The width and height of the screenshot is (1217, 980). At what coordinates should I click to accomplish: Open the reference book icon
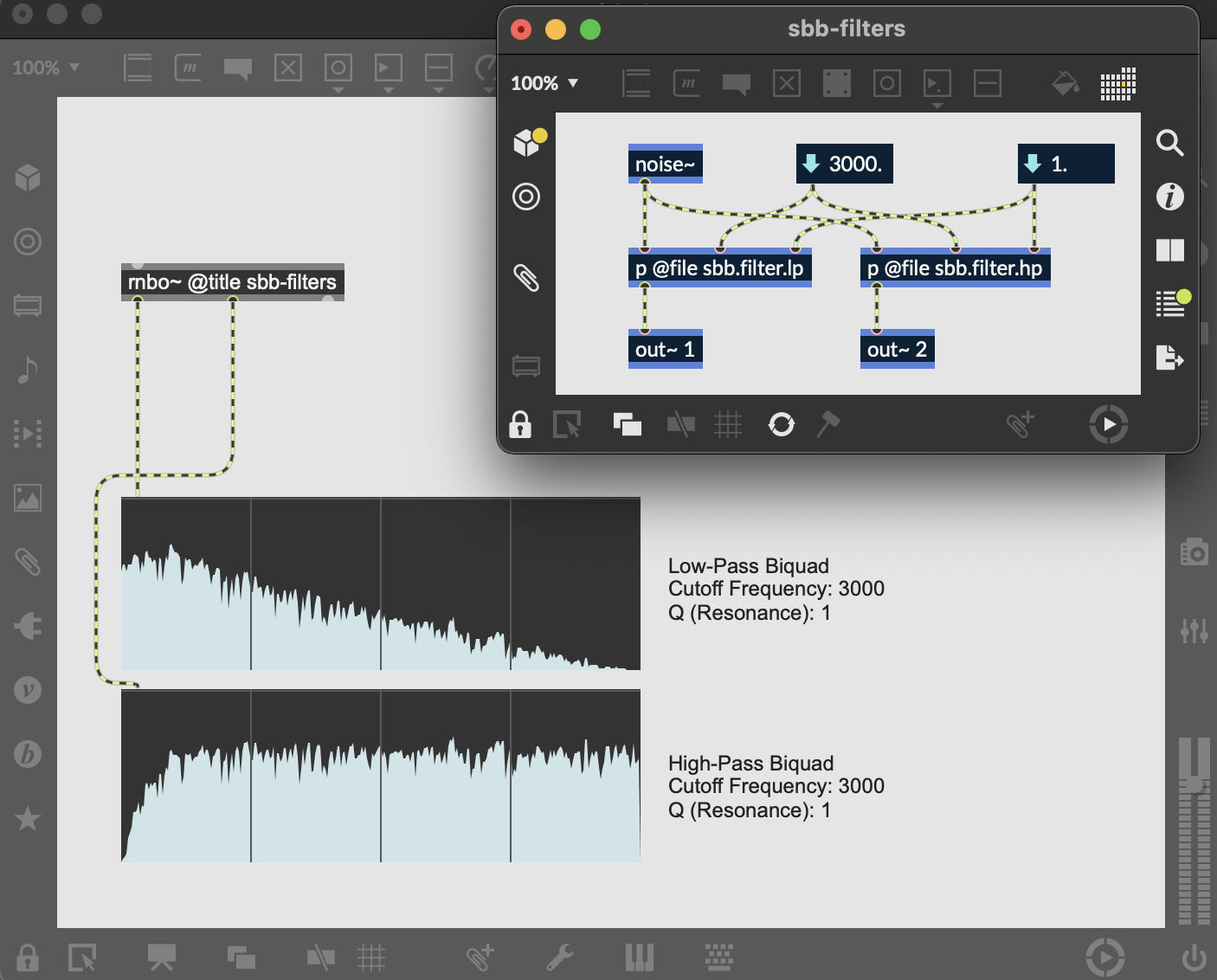point(1169,250)
